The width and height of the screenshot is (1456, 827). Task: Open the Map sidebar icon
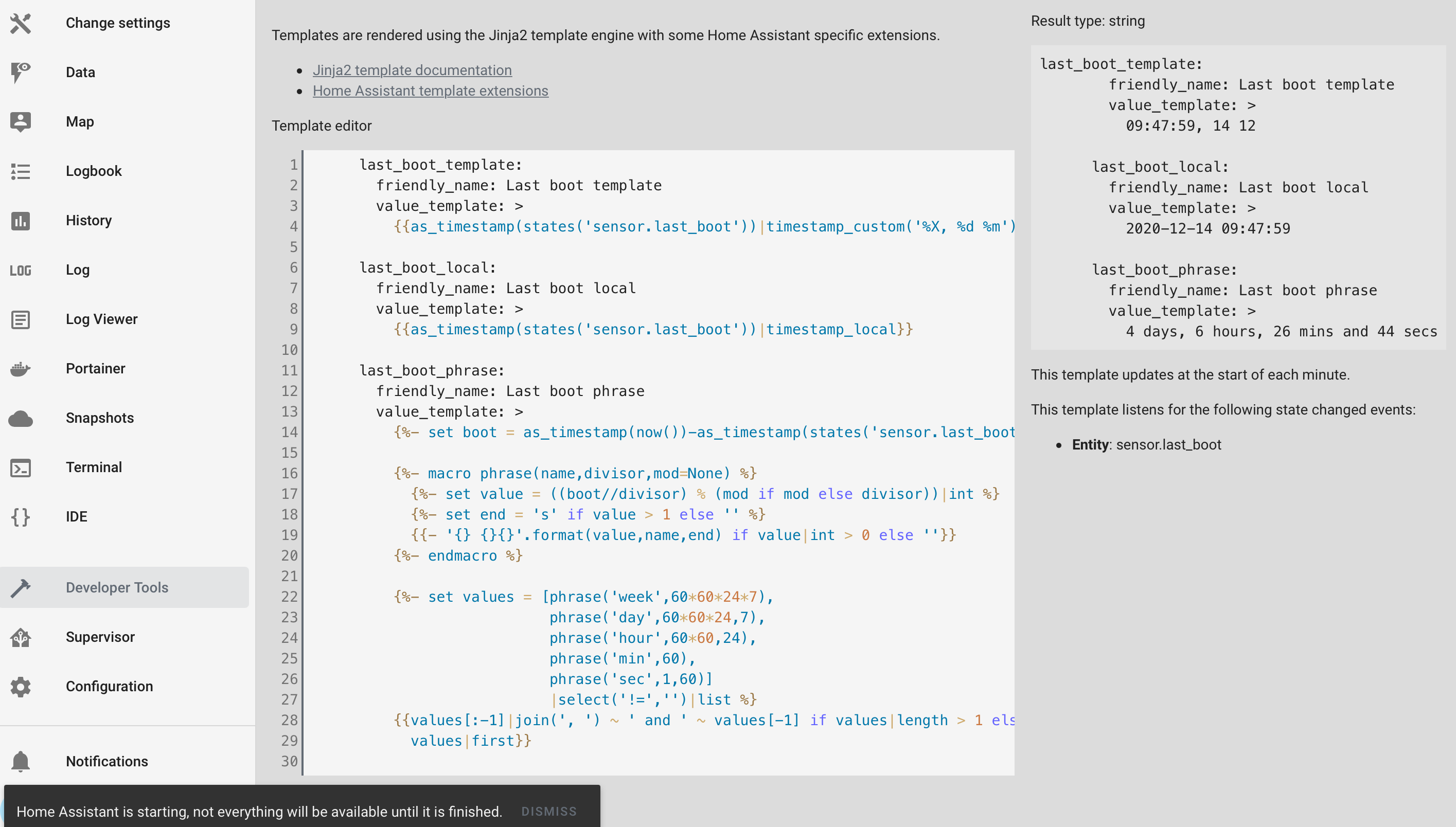coord(21,121)
